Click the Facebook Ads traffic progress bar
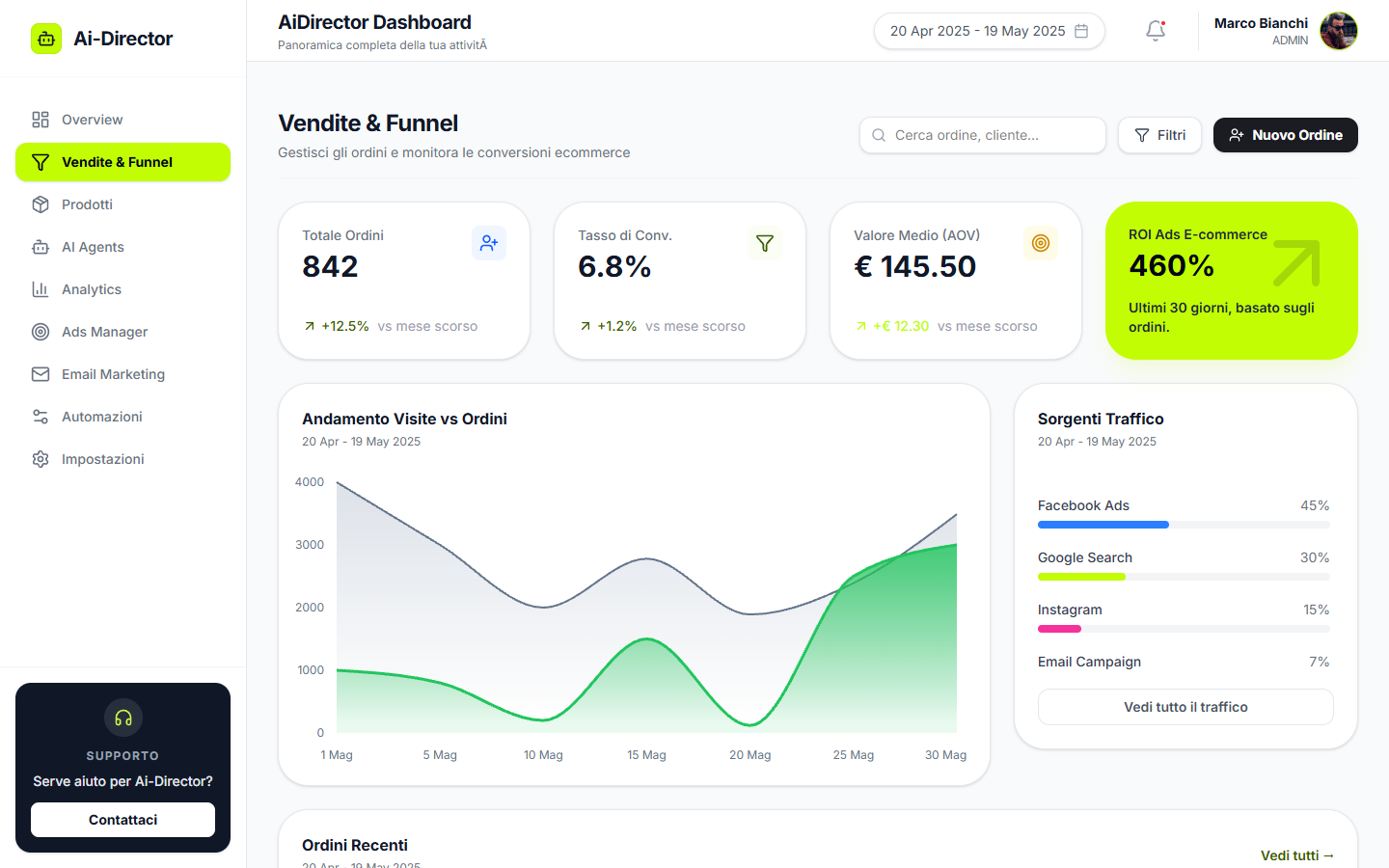Viewport: 1389px width, 868px height. click(x=1184, y=525)
